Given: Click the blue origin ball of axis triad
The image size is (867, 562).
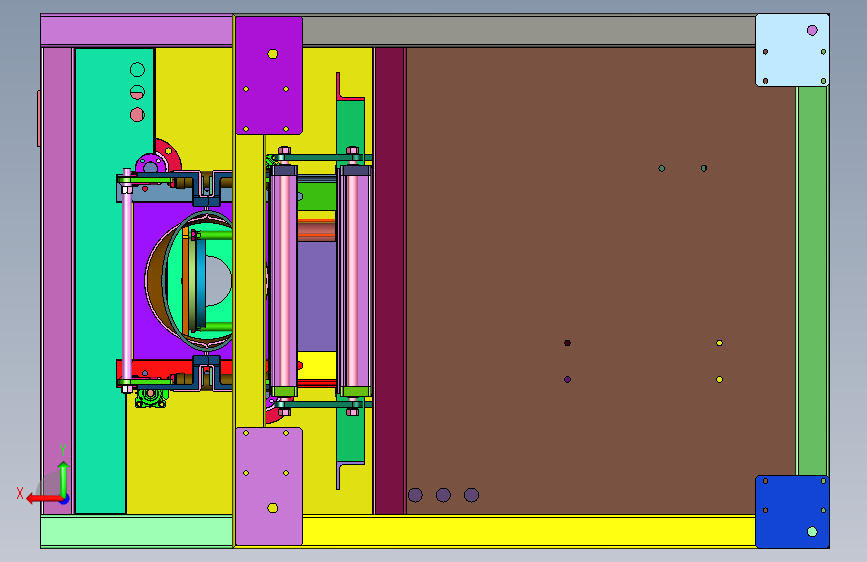Looking at the screenshot, I should (65, 499).
